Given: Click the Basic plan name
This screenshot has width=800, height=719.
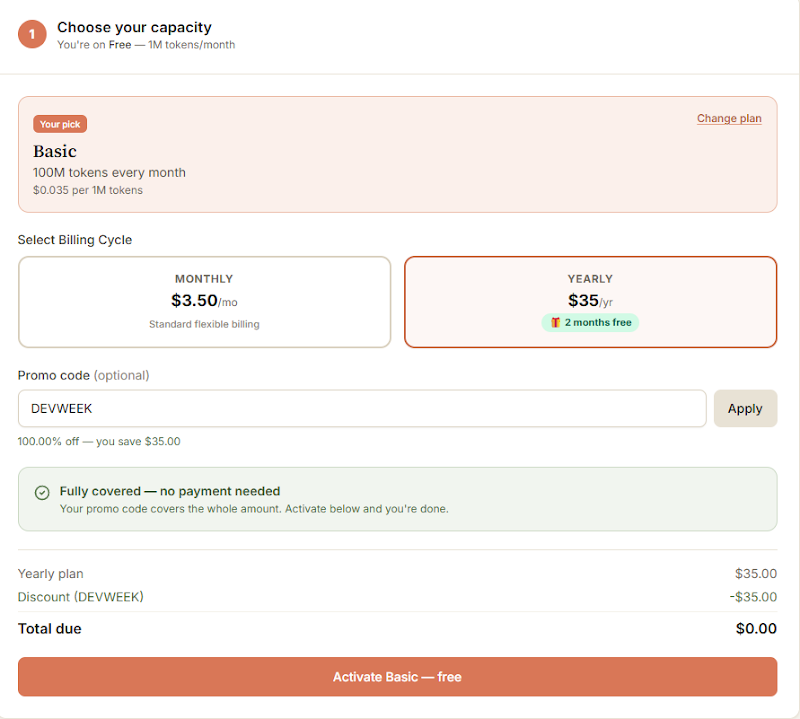Looking at the screenshot, I should 55,152.
